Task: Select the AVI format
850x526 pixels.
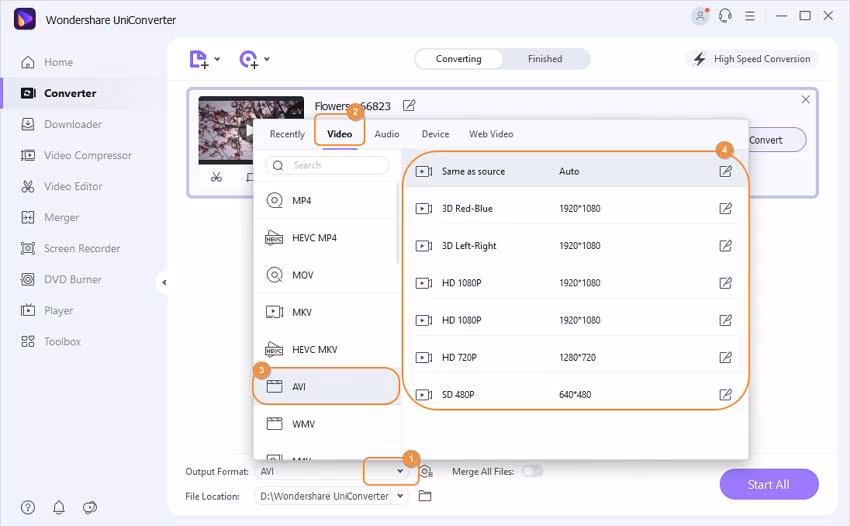Action: click(326, 387)
